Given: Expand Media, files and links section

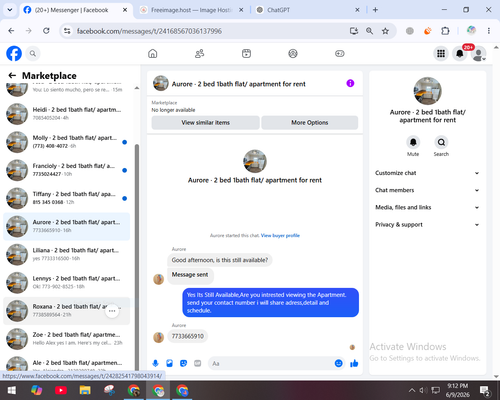Looking at the screenshot, I should pyautogui.click(x=427, y=207).
